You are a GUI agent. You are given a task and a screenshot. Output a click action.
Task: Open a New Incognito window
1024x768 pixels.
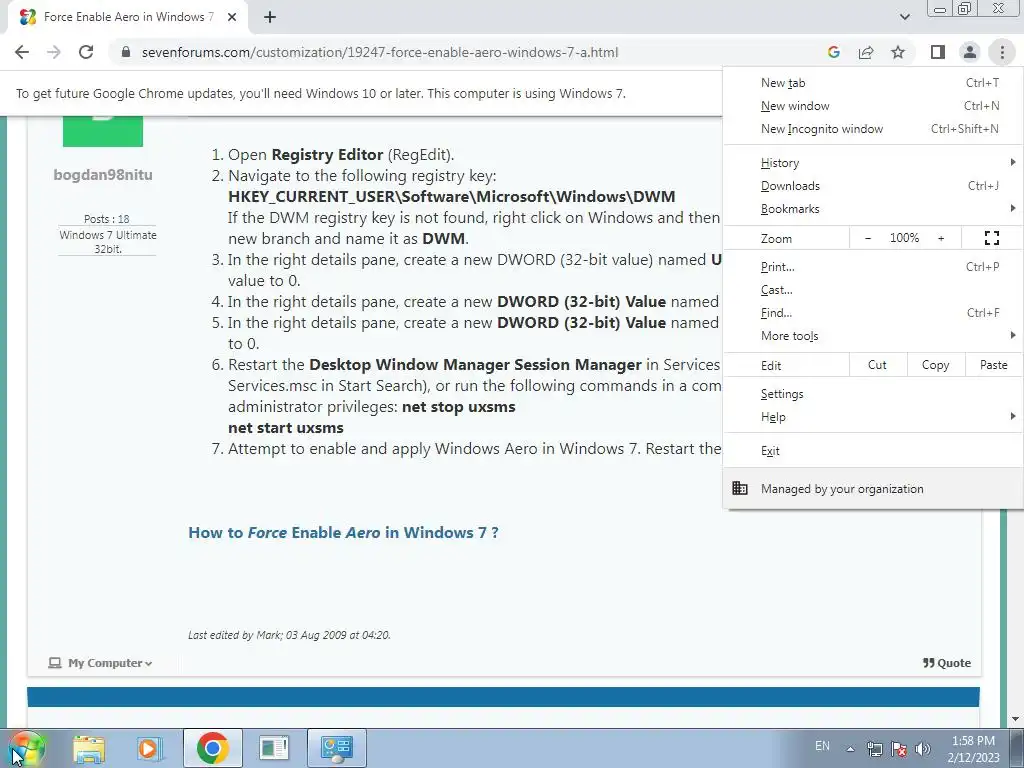click(x=873, y=129)
